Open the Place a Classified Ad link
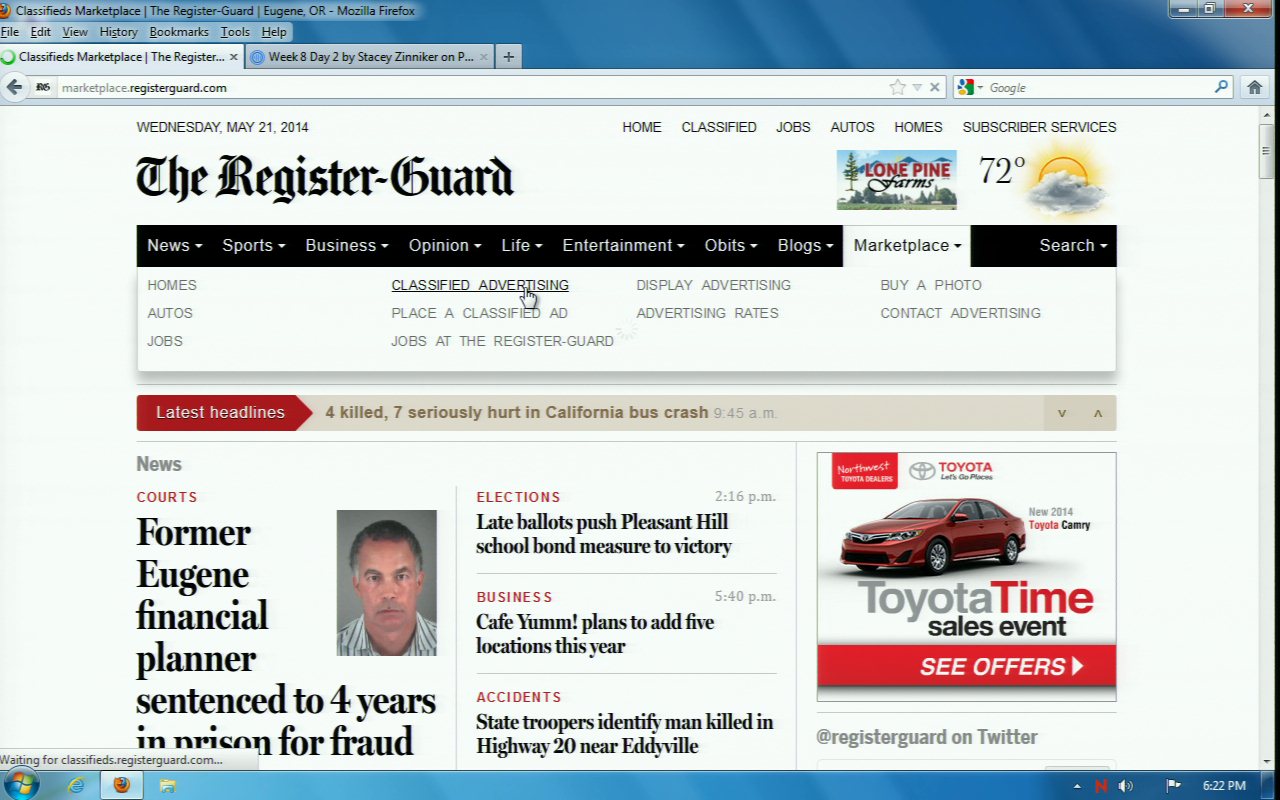This screenshot has height=800, width=1280. tap(479, 313)
